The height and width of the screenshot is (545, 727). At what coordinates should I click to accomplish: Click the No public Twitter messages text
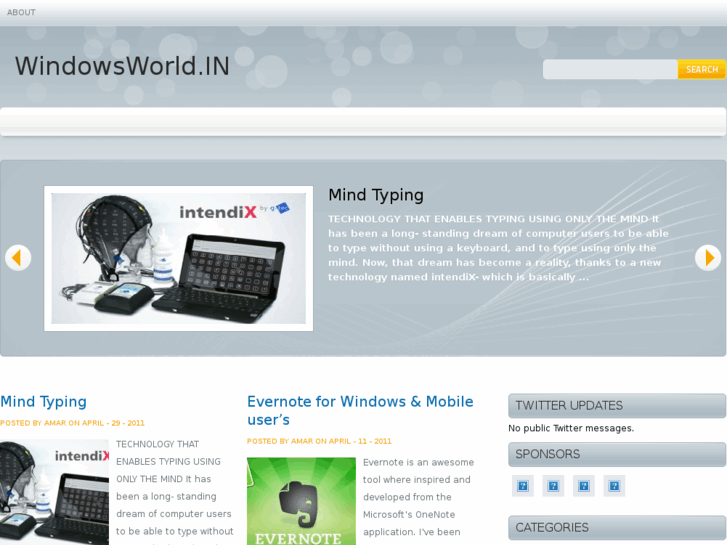pos(571,428)
